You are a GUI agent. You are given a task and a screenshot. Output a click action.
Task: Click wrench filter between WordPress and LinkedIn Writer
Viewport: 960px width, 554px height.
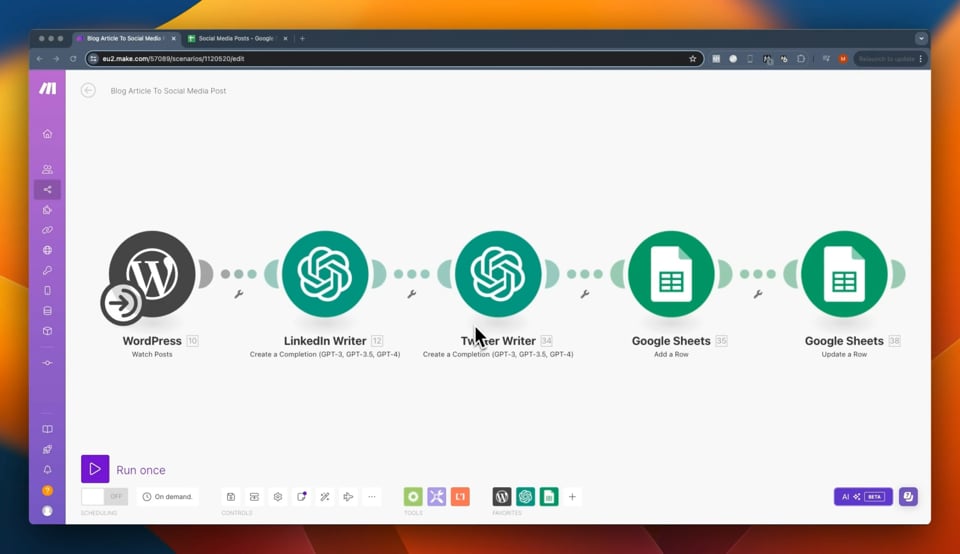click(x=239, y=294)
